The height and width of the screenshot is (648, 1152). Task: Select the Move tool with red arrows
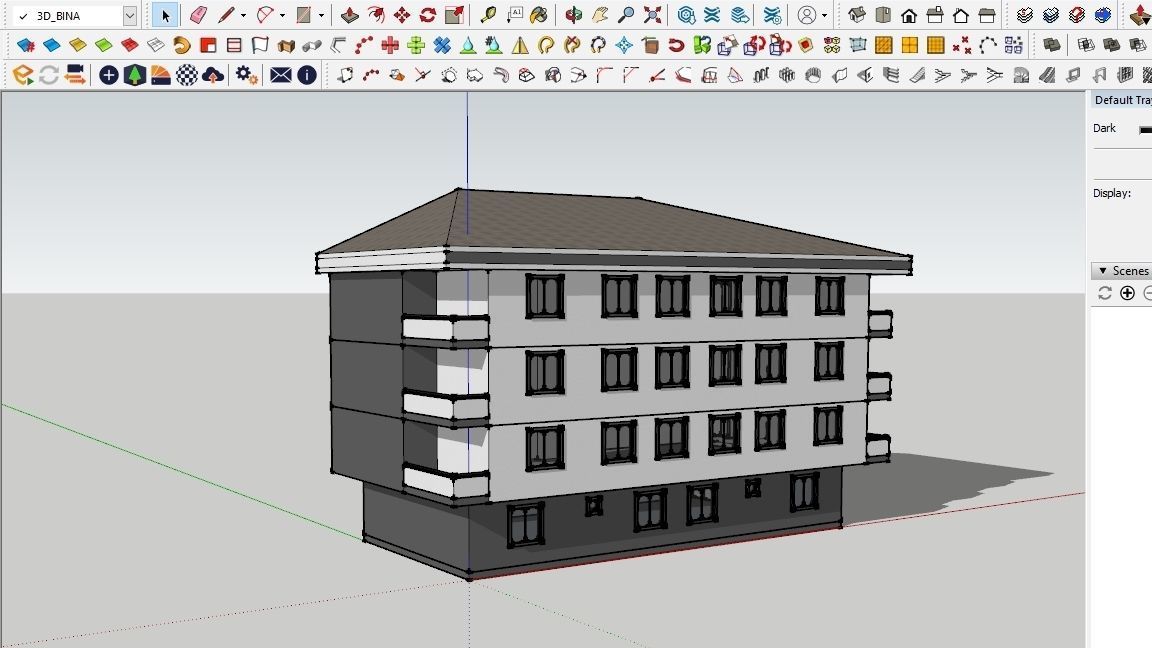[x=402, y=15]
